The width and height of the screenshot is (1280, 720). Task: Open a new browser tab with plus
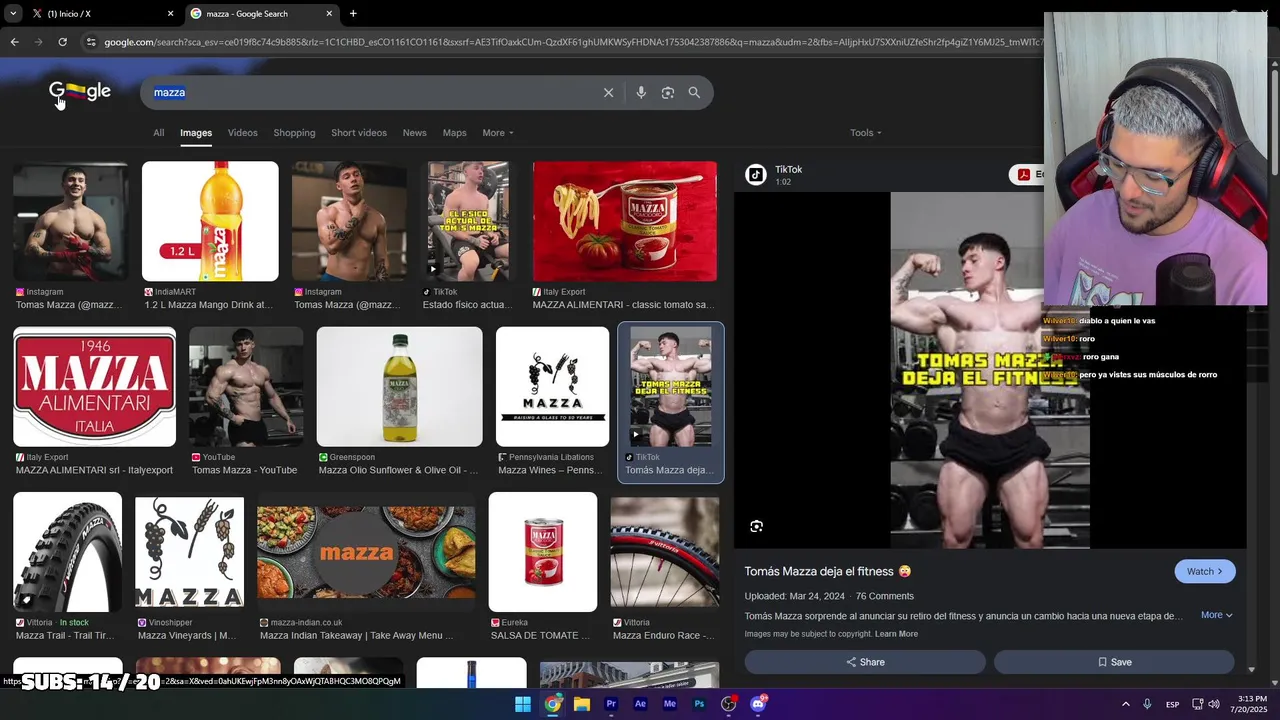pos(353,13)
